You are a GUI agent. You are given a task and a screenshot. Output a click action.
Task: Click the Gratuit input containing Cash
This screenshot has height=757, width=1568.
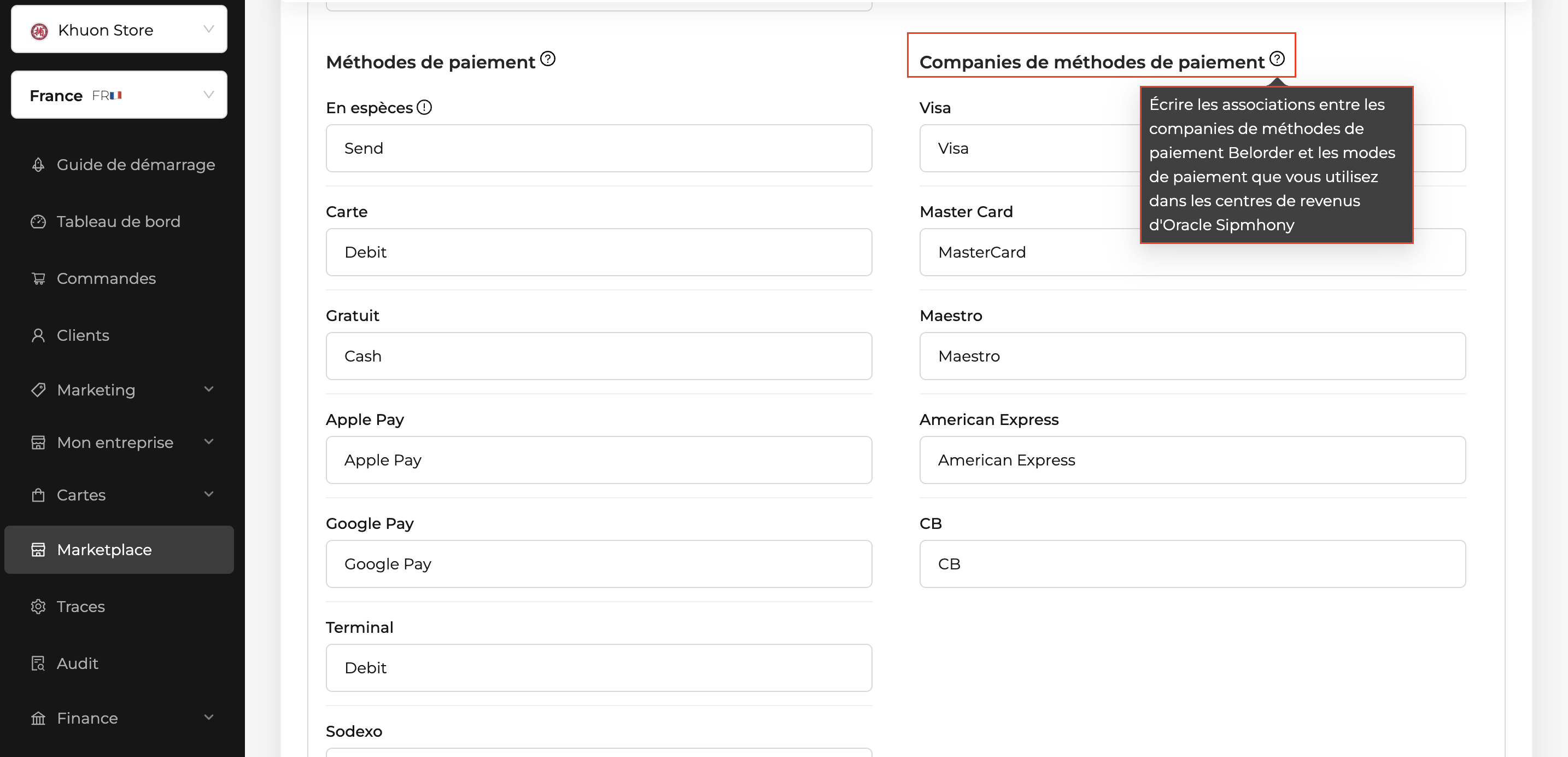pos(599,356)
